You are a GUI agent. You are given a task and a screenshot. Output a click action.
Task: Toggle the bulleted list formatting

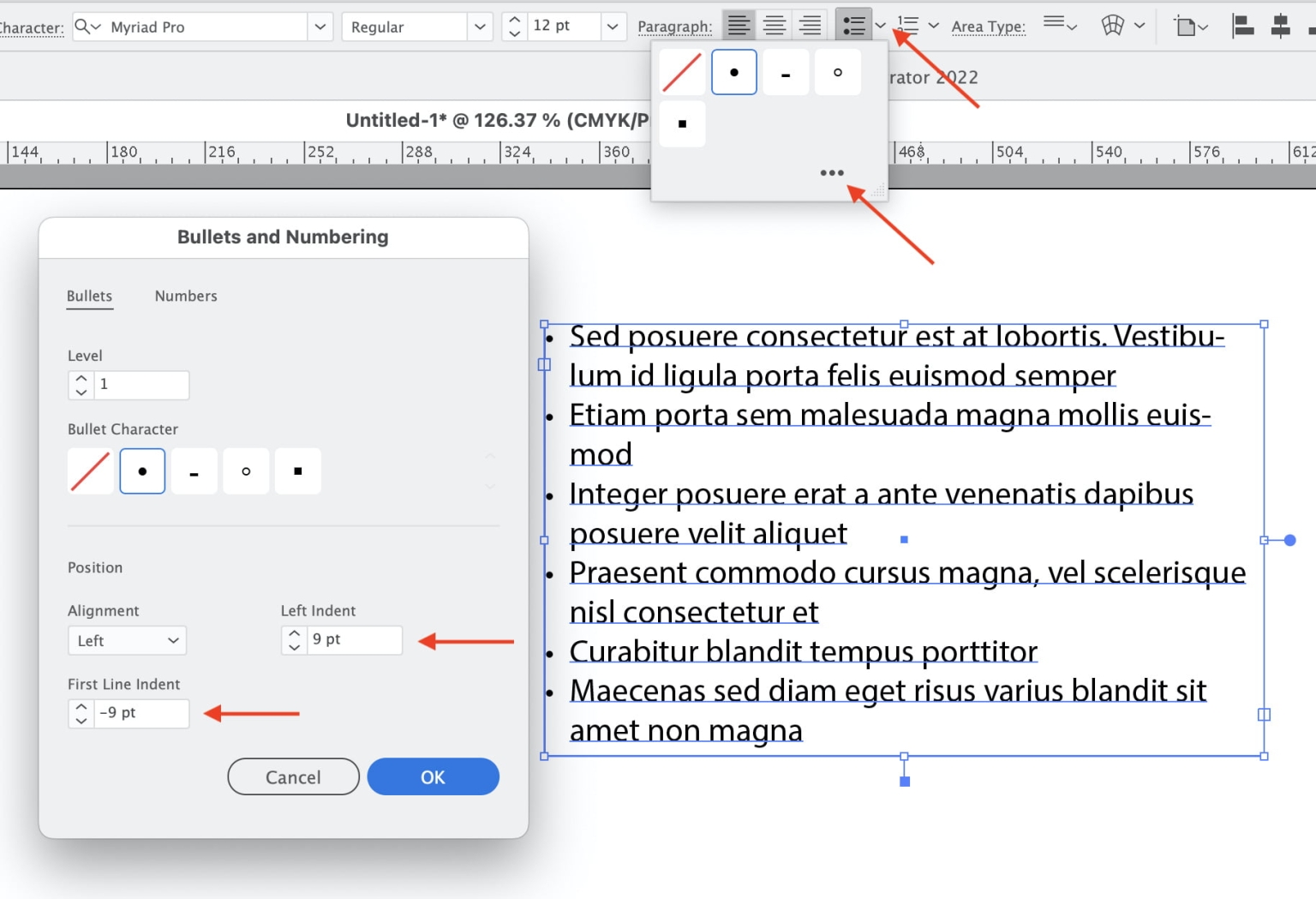tap(853, 25)
